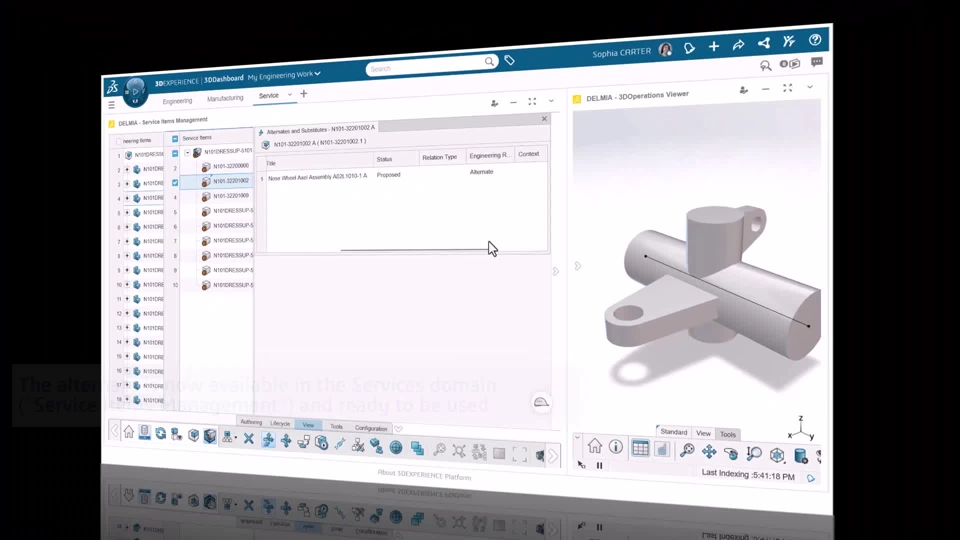Click the pause icon in the viewer
Viewport: 960px width, 540px height.
599,466
